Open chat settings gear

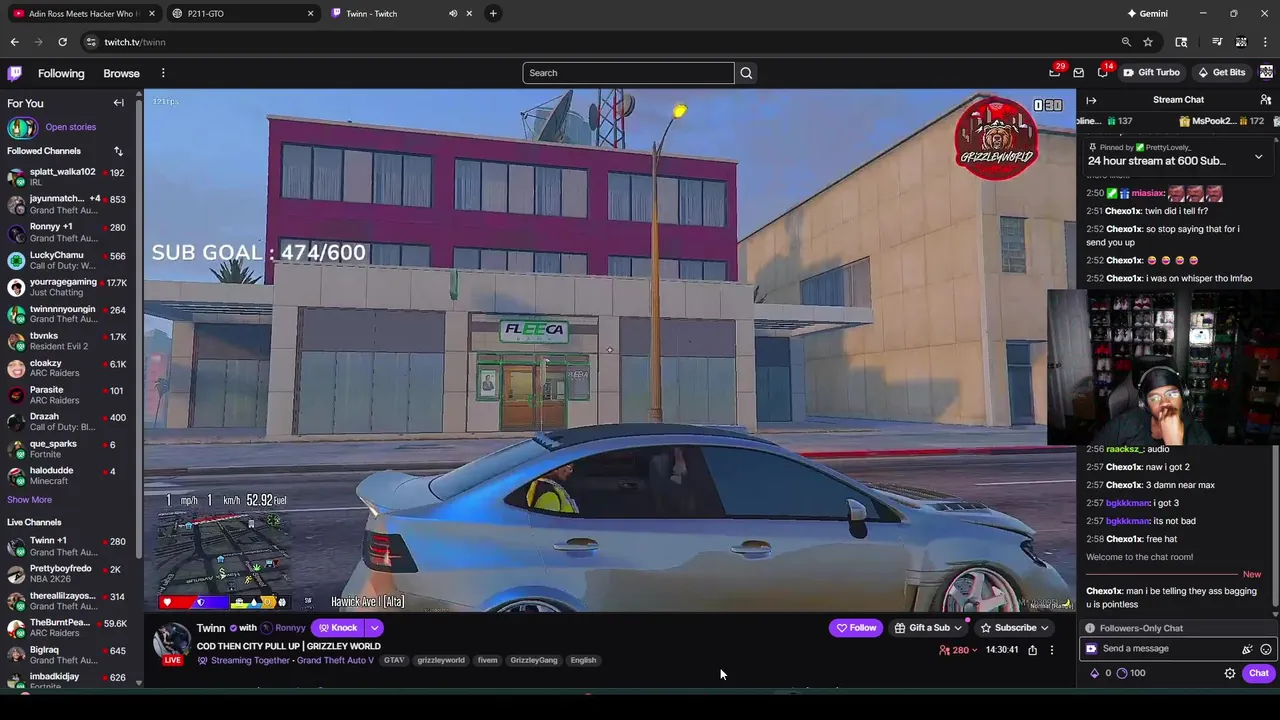1230,673
